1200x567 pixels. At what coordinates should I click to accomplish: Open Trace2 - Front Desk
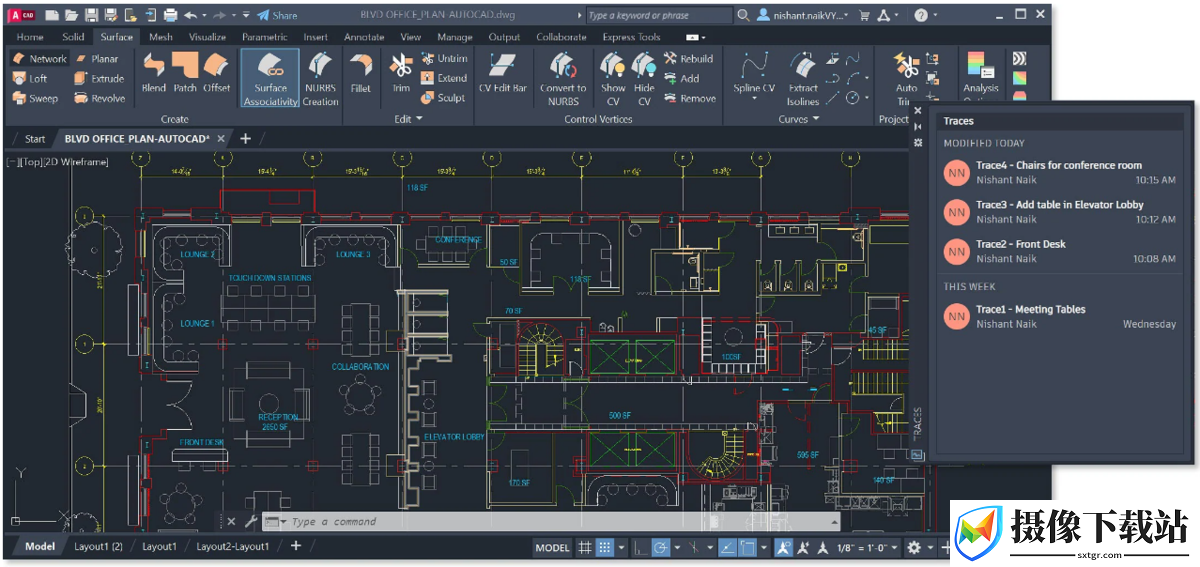[x=1059, y=251]
